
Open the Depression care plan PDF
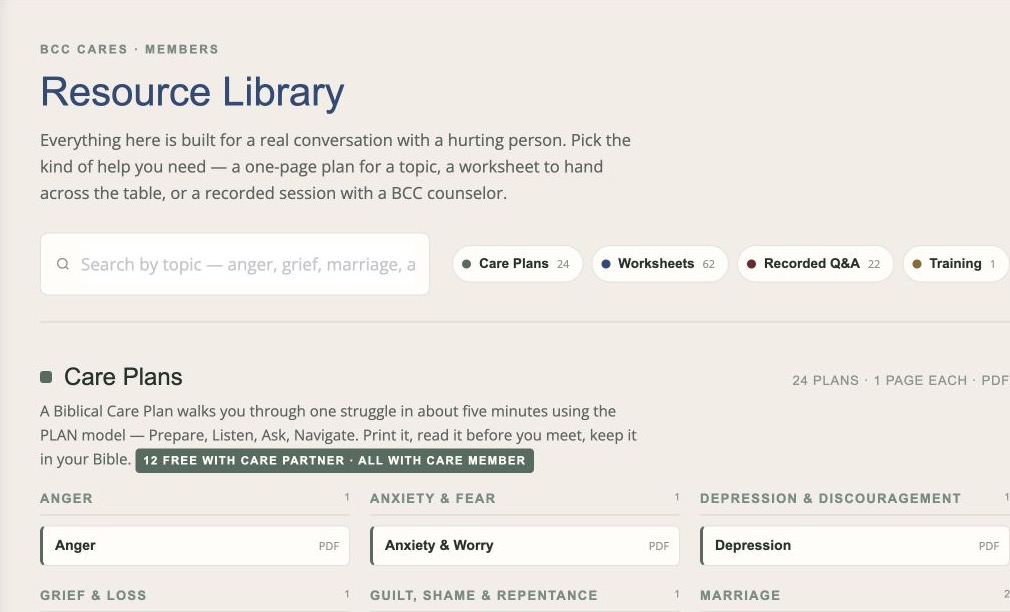click(x=855, y=546)
